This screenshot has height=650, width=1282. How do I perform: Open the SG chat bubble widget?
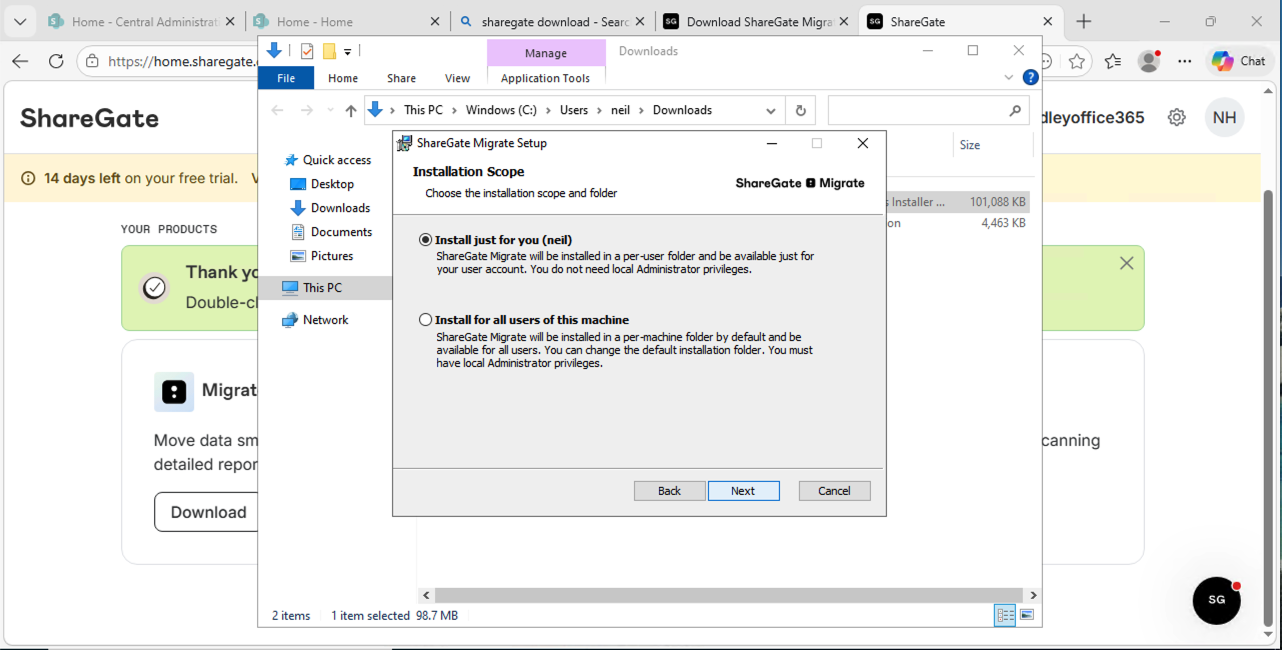[1217, 600]
